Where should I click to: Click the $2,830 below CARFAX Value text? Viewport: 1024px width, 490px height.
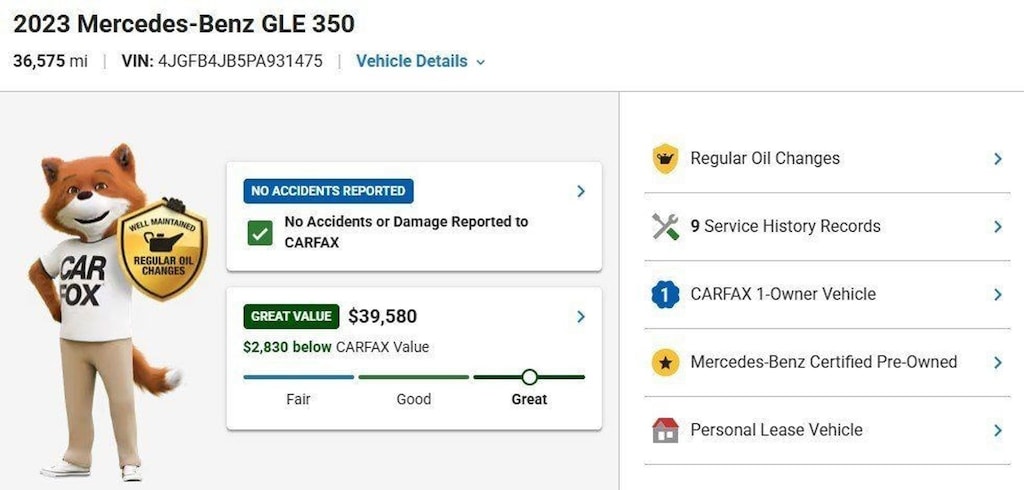tap(336, 347)
